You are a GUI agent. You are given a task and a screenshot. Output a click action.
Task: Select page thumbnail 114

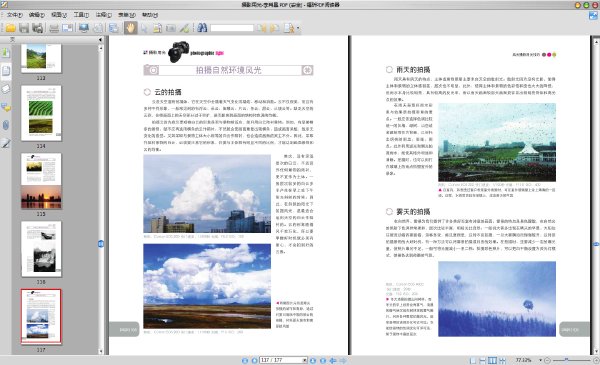41,113
